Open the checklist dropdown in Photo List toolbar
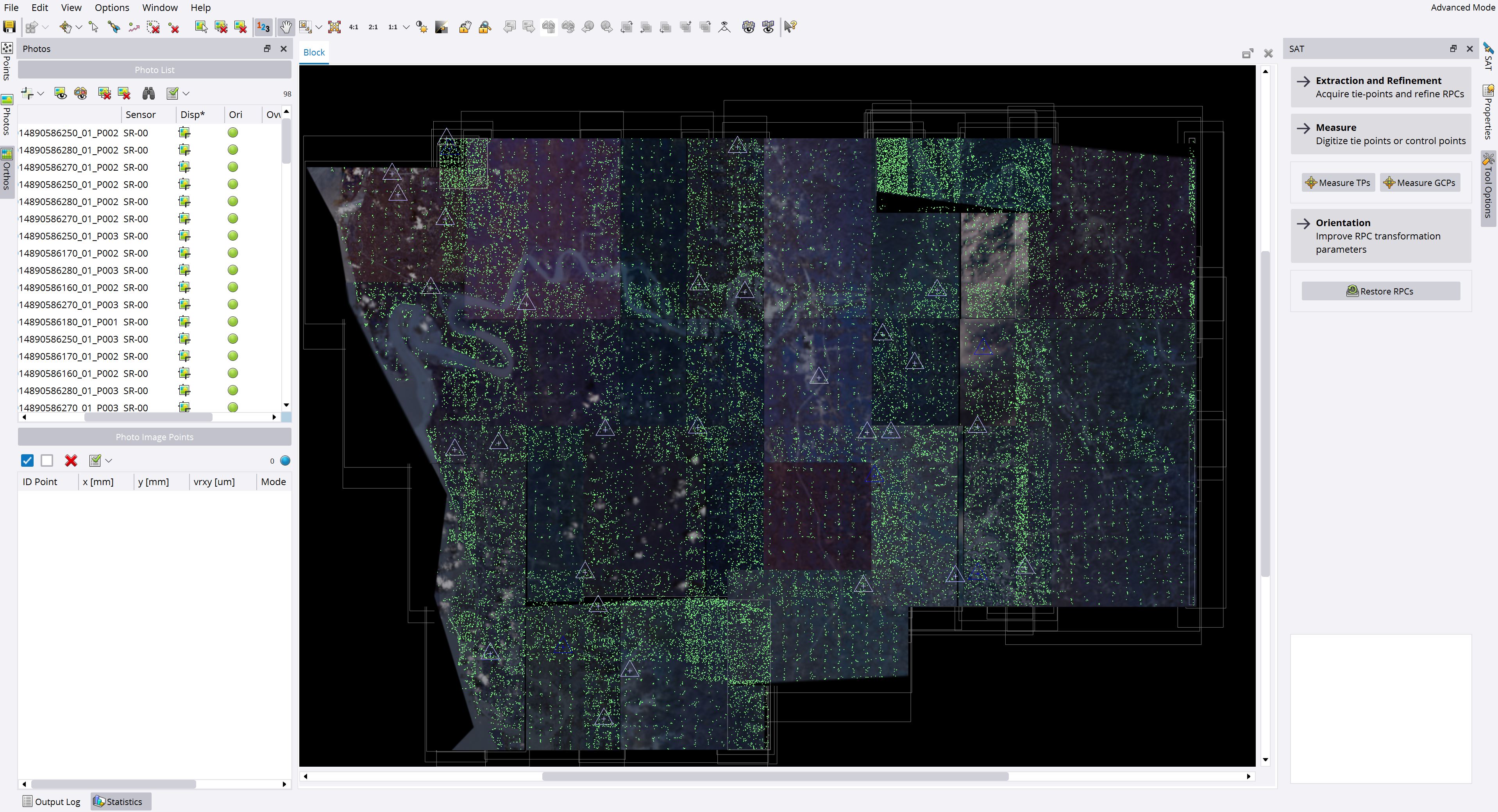This screenshot has height=812, width=1498. pos(186,93)
